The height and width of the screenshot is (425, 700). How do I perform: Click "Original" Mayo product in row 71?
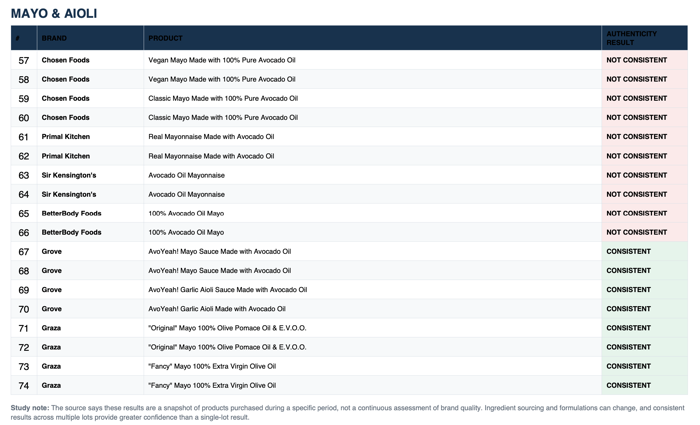tap(227, 328)
